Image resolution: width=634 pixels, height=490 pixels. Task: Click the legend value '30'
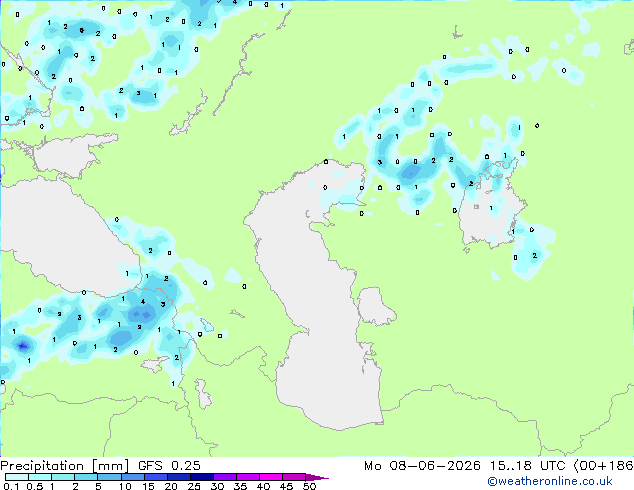(217, 486)
